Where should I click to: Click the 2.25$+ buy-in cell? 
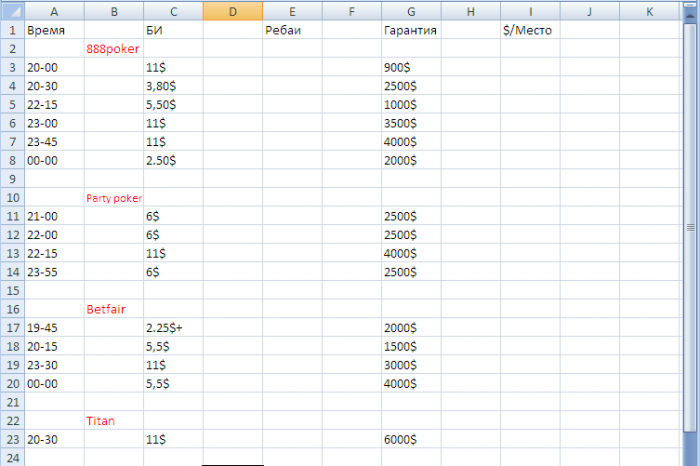[173, 328]
